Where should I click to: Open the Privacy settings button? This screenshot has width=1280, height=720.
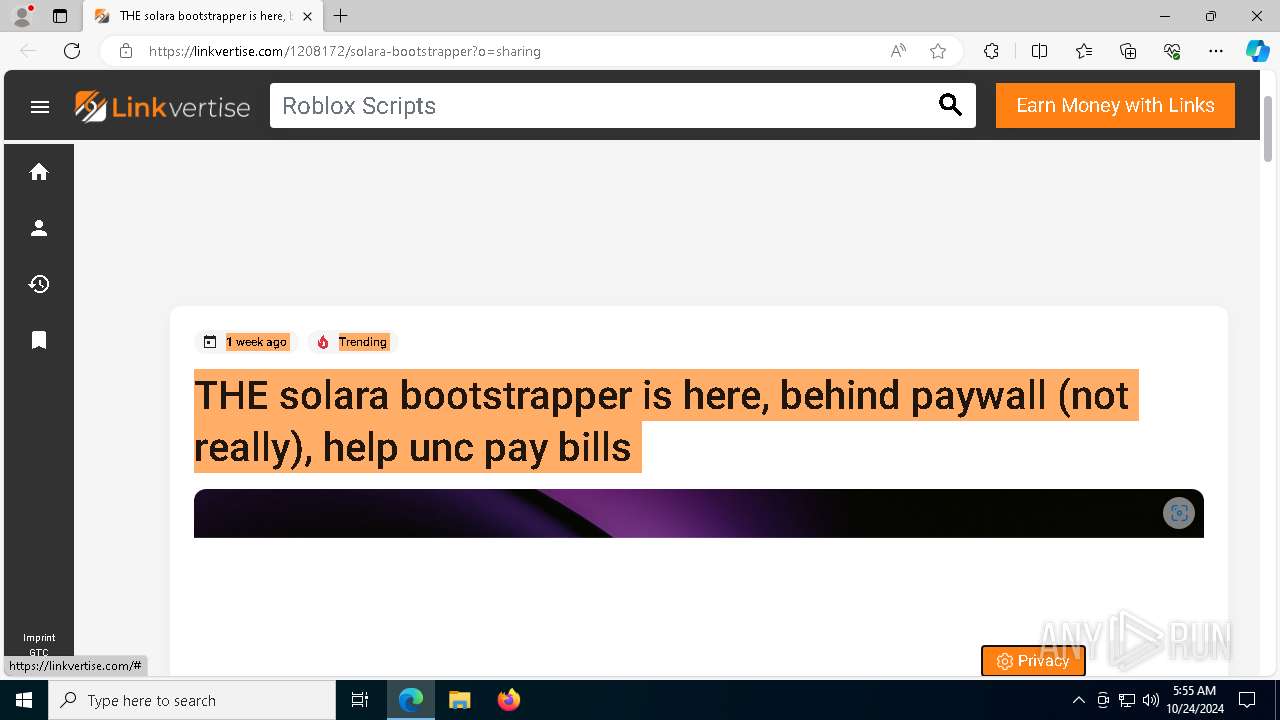pos(1033,661)
